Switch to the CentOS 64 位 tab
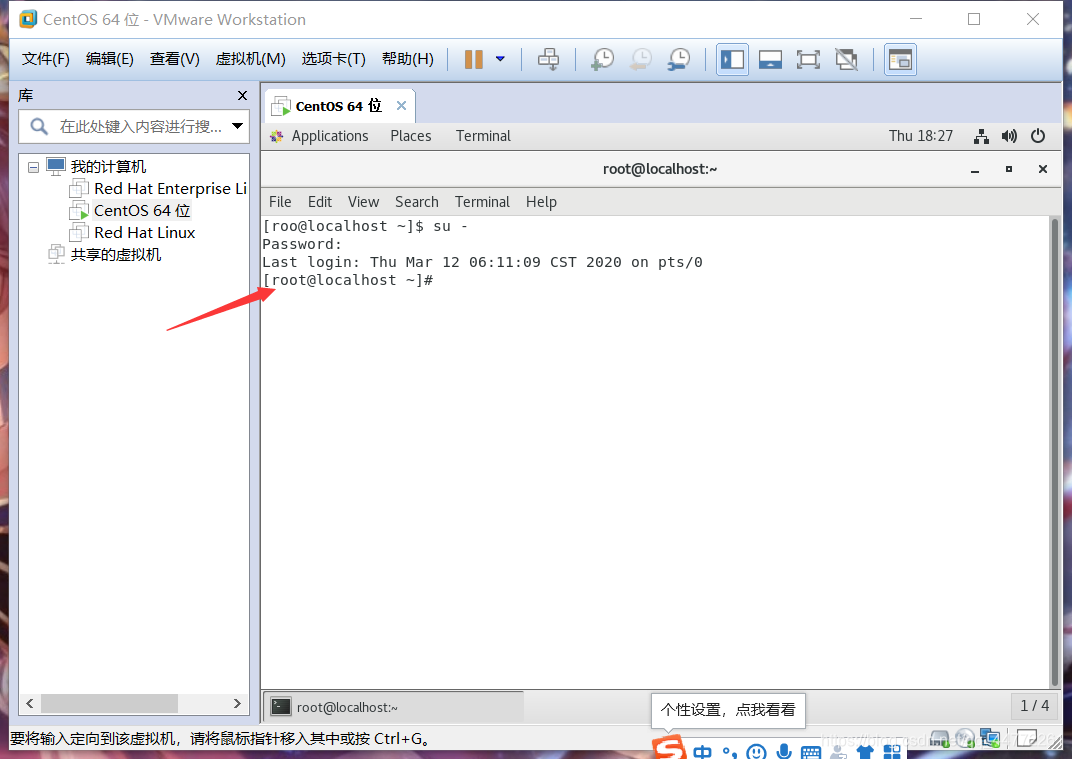The width and height of the screenshot is (1072, 759). point(338,106)
